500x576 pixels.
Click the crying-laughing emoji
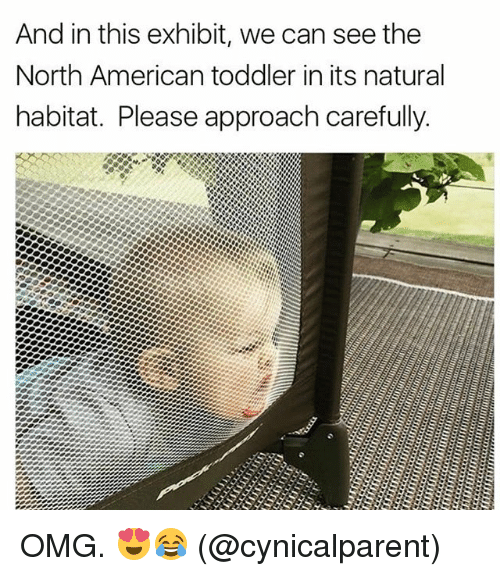click(x=171, y=544)
